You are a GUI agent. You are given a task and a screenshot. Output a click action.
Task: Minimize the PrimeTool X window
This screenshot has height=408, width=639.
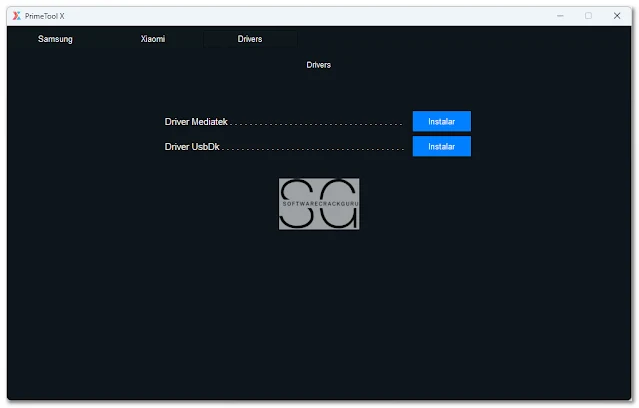[560, 16]
